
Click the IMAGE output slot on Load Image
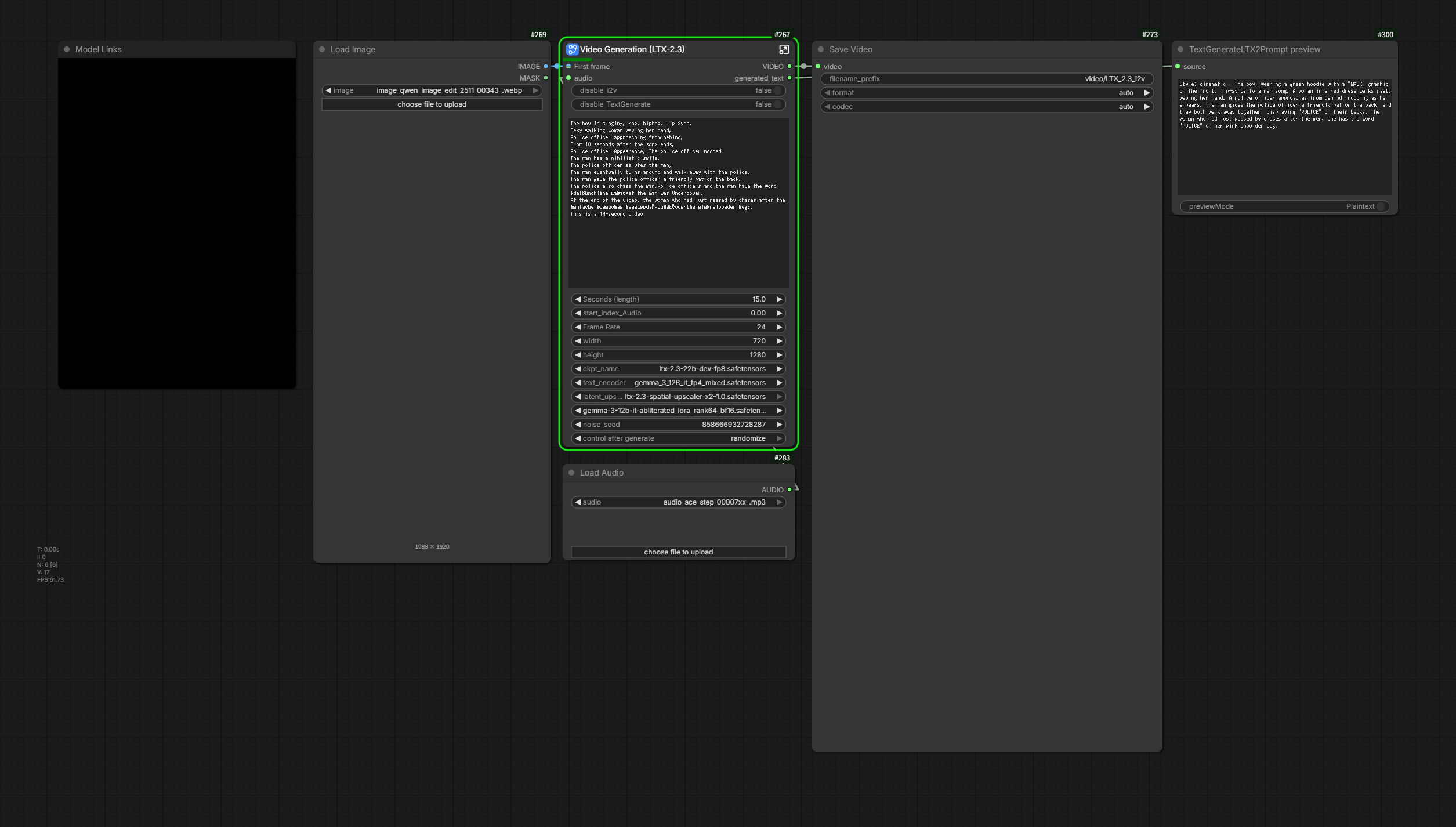546,66
